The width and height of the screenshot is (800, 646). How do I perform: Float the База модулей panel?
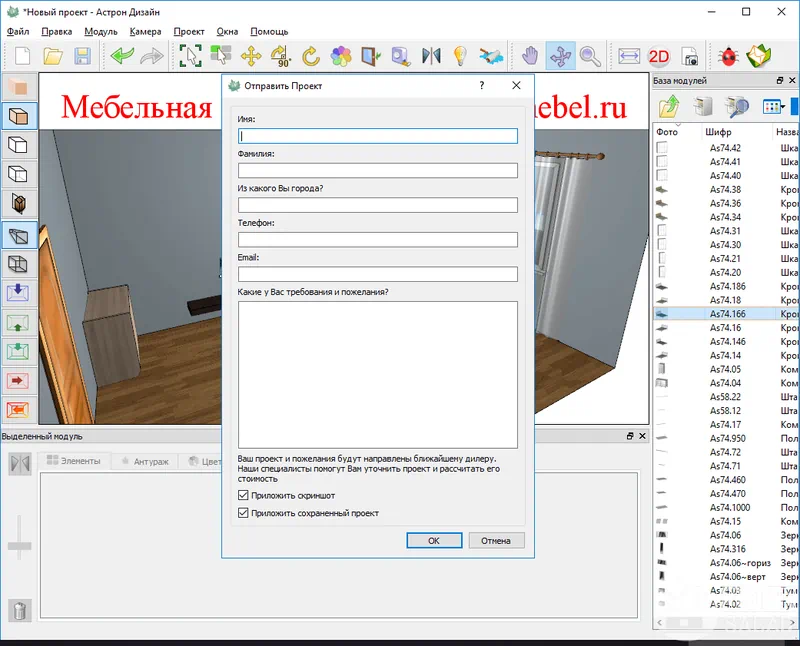pyautogui.click(x=780, y=80)
